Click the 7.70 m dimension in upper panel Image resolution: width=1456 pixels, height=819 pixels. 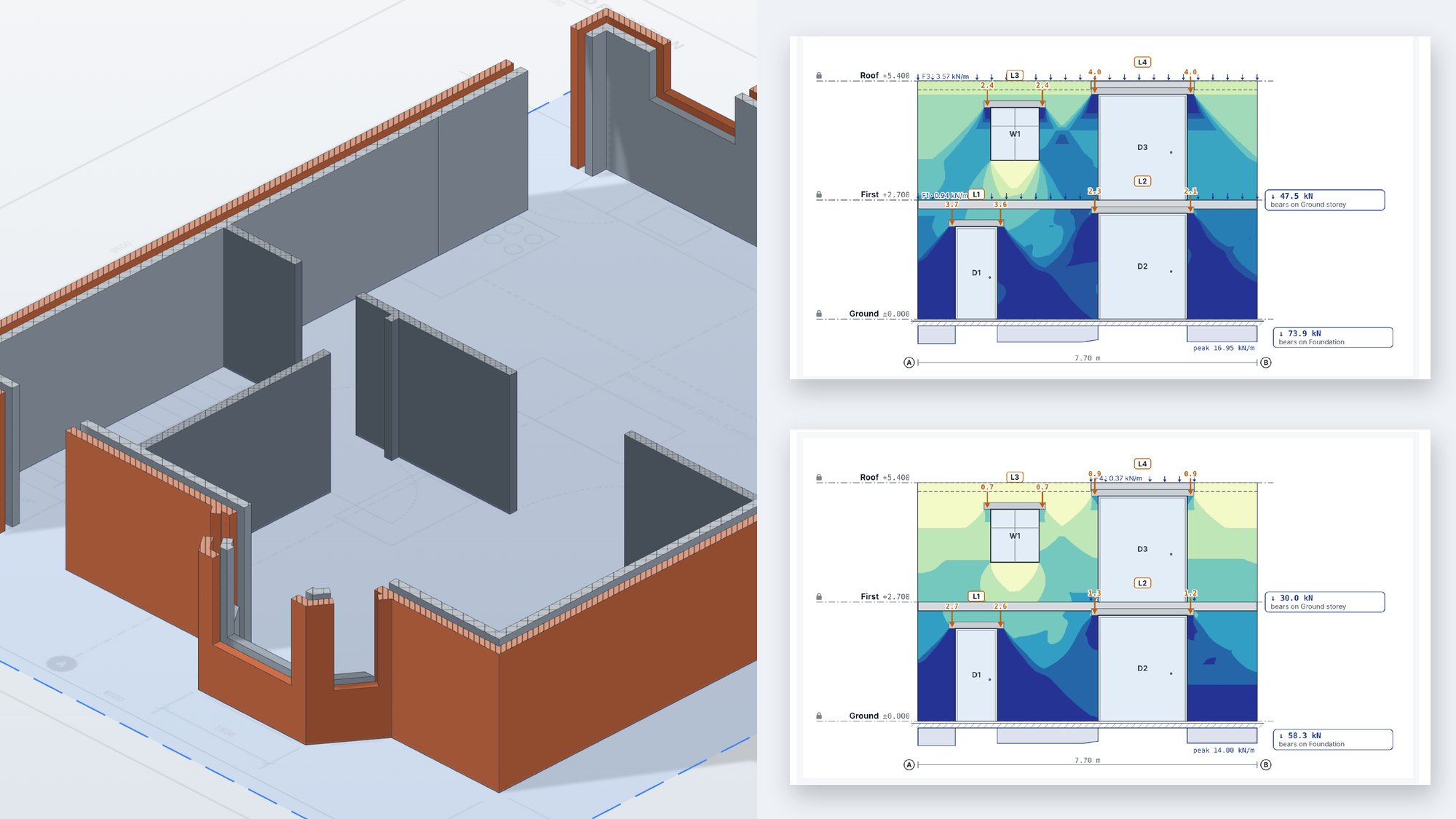click(x=1088, y=358)
